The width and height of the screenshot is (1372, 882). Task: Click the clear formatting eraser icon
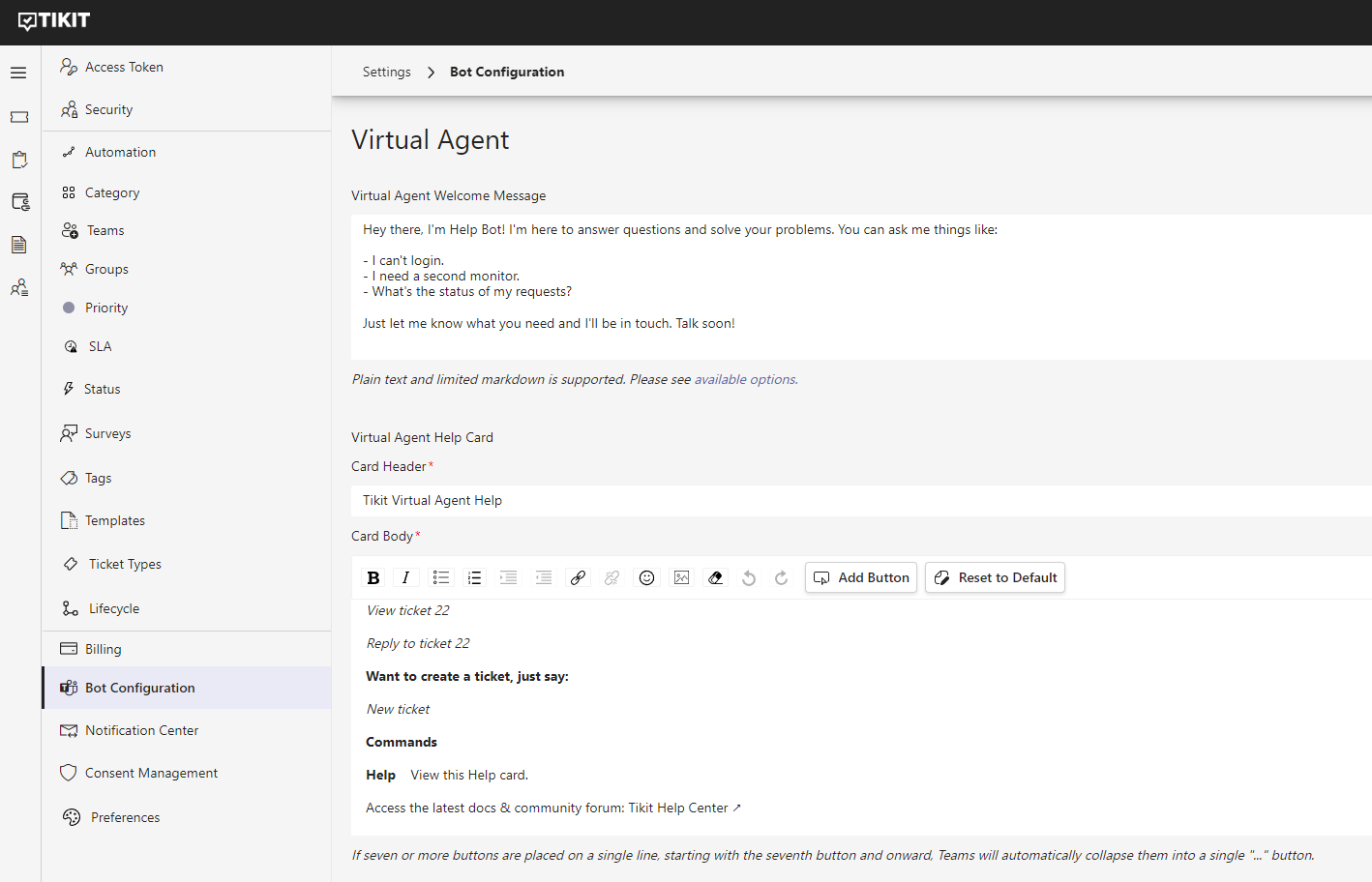(715, 577)
